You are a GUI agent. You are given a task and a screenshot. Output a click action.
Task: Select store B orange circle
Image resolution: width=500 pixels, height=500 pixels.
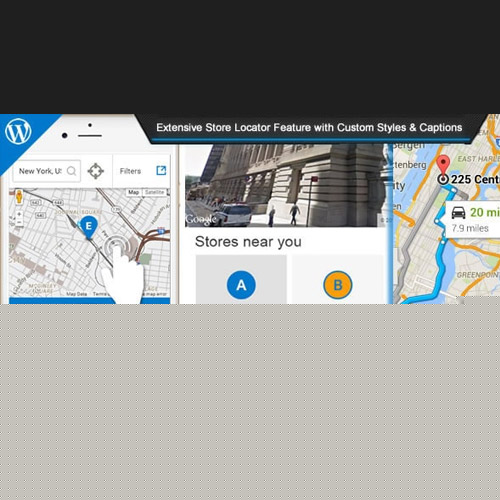[338, 285]
